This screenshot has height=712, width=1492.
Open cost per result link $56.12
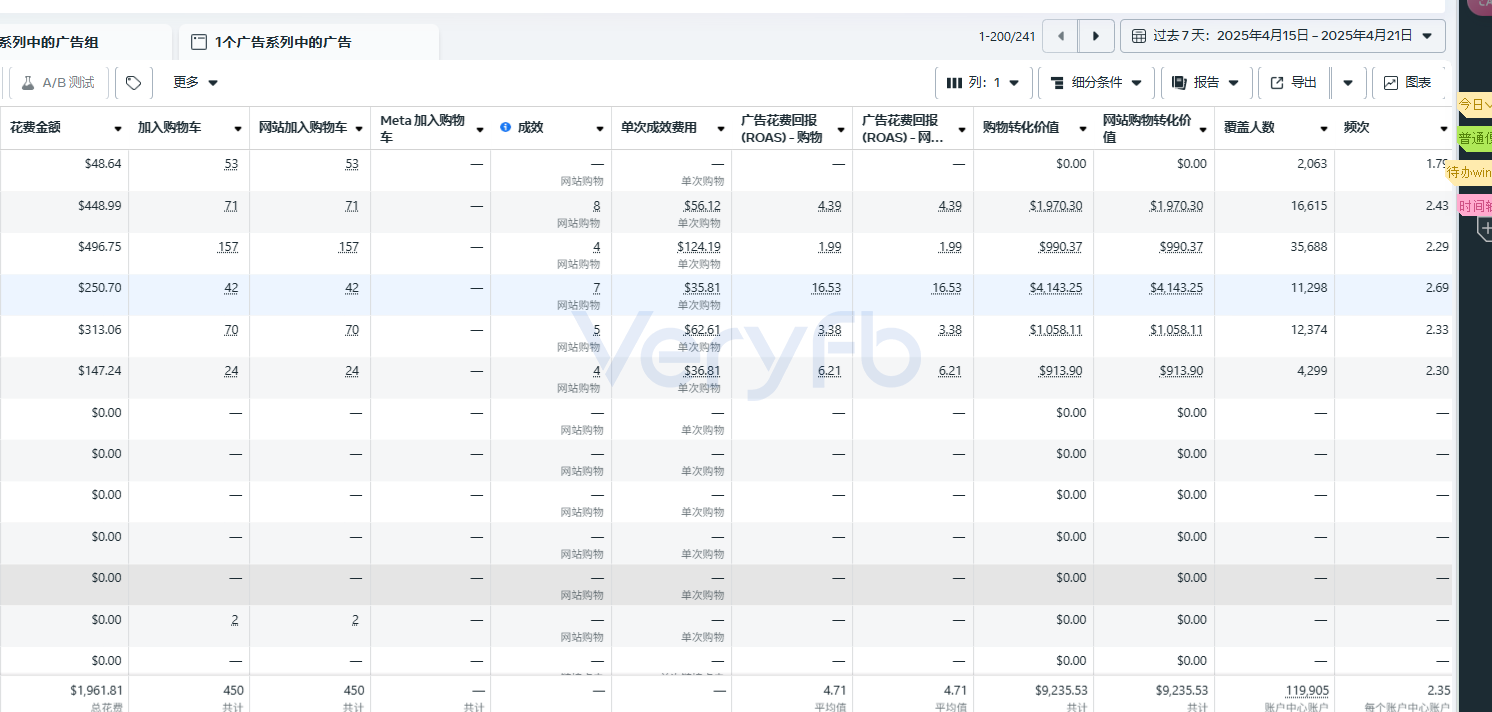click(702, 206)
